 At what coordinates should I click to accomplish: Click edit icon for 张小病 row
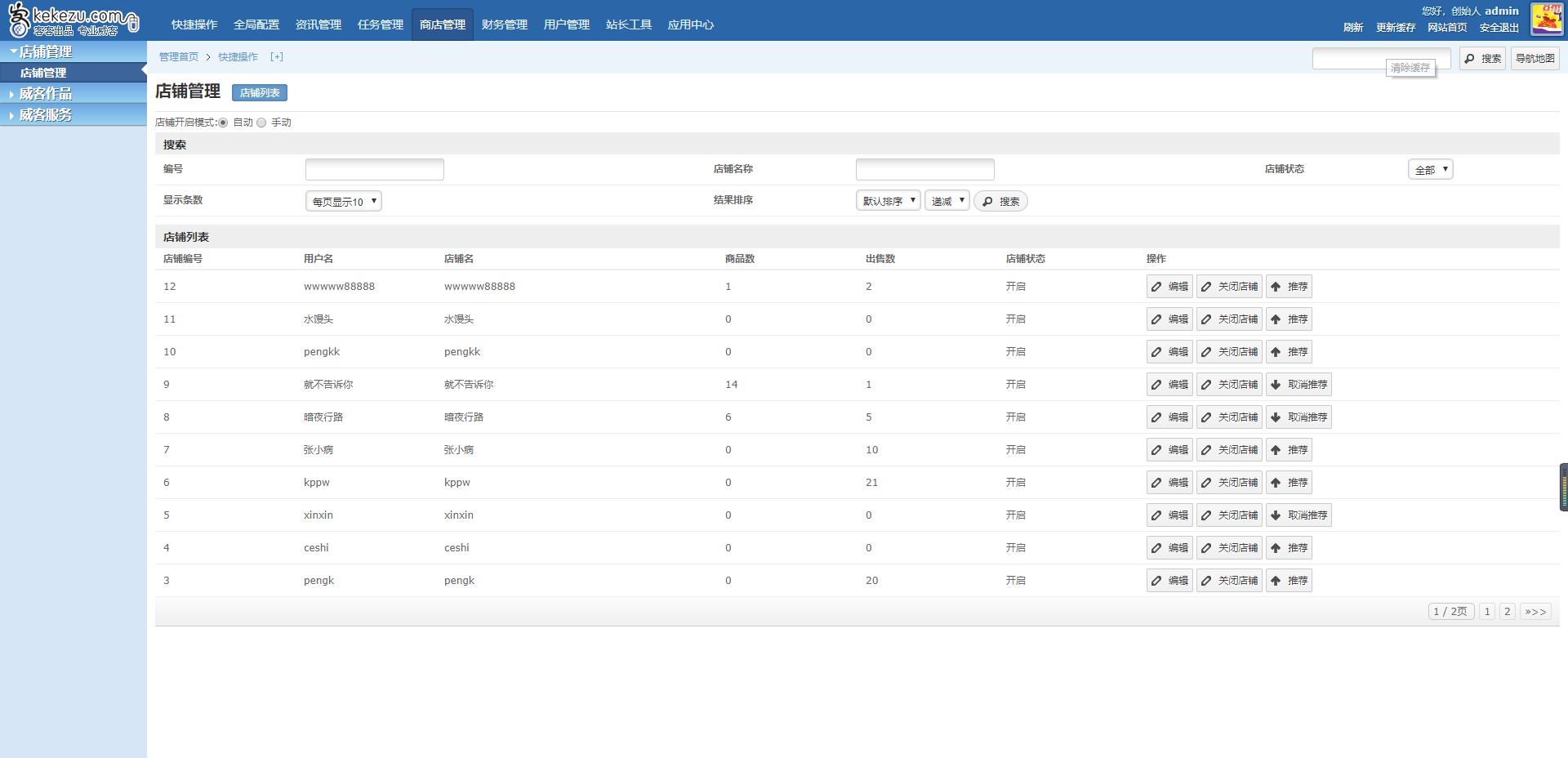pyautogui.click(x=1156, y=450)
